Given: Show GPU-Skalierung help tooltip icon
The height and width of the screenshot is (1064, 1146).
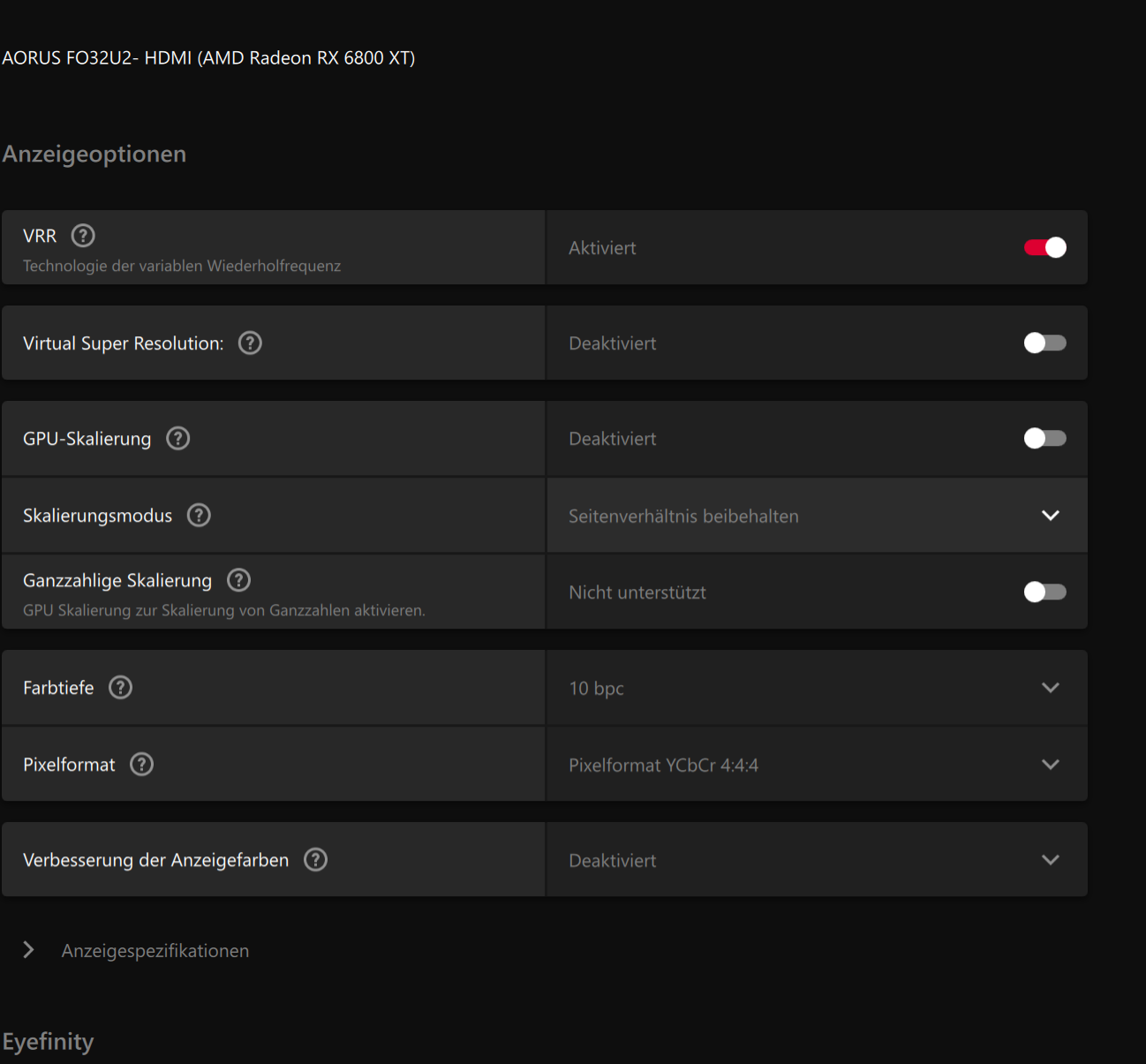Looking at the screenshot, I should click(x=178, y=438).
